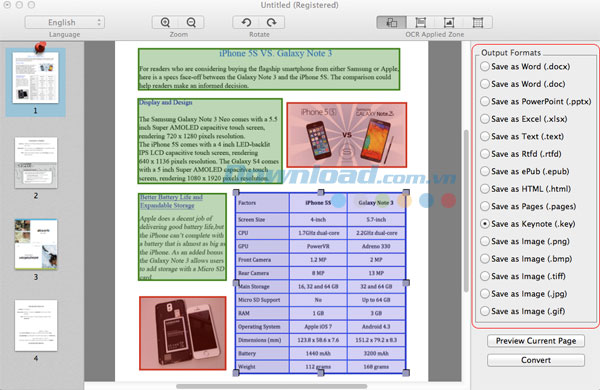Choose Save as Rtfd (.rtfd) option
600x390 pixels.
click(x=521, y=154)
